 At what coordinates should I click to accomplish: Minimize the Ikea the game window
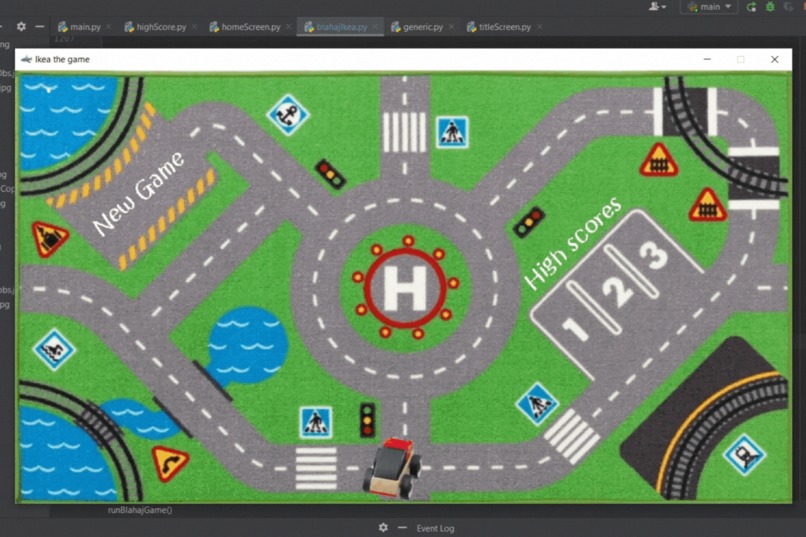coord(707,59)
